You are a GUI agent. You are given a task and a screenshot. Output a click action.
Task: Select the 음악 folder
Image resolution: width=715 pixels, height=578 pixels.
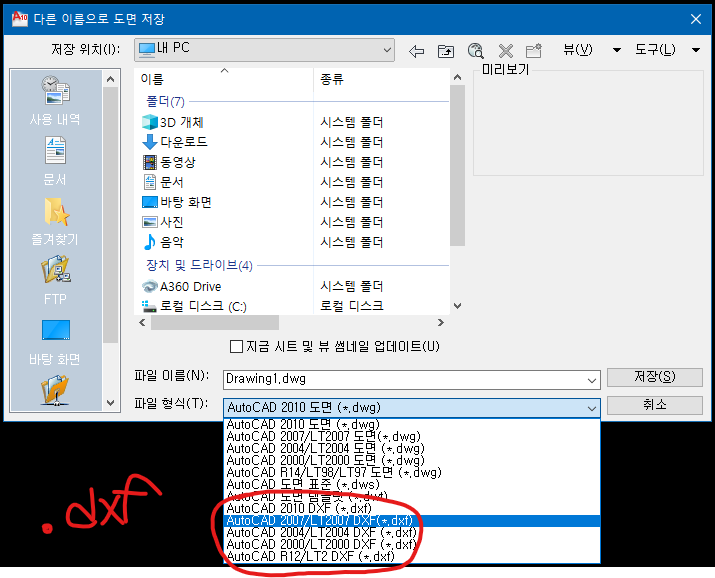(163, 242)
